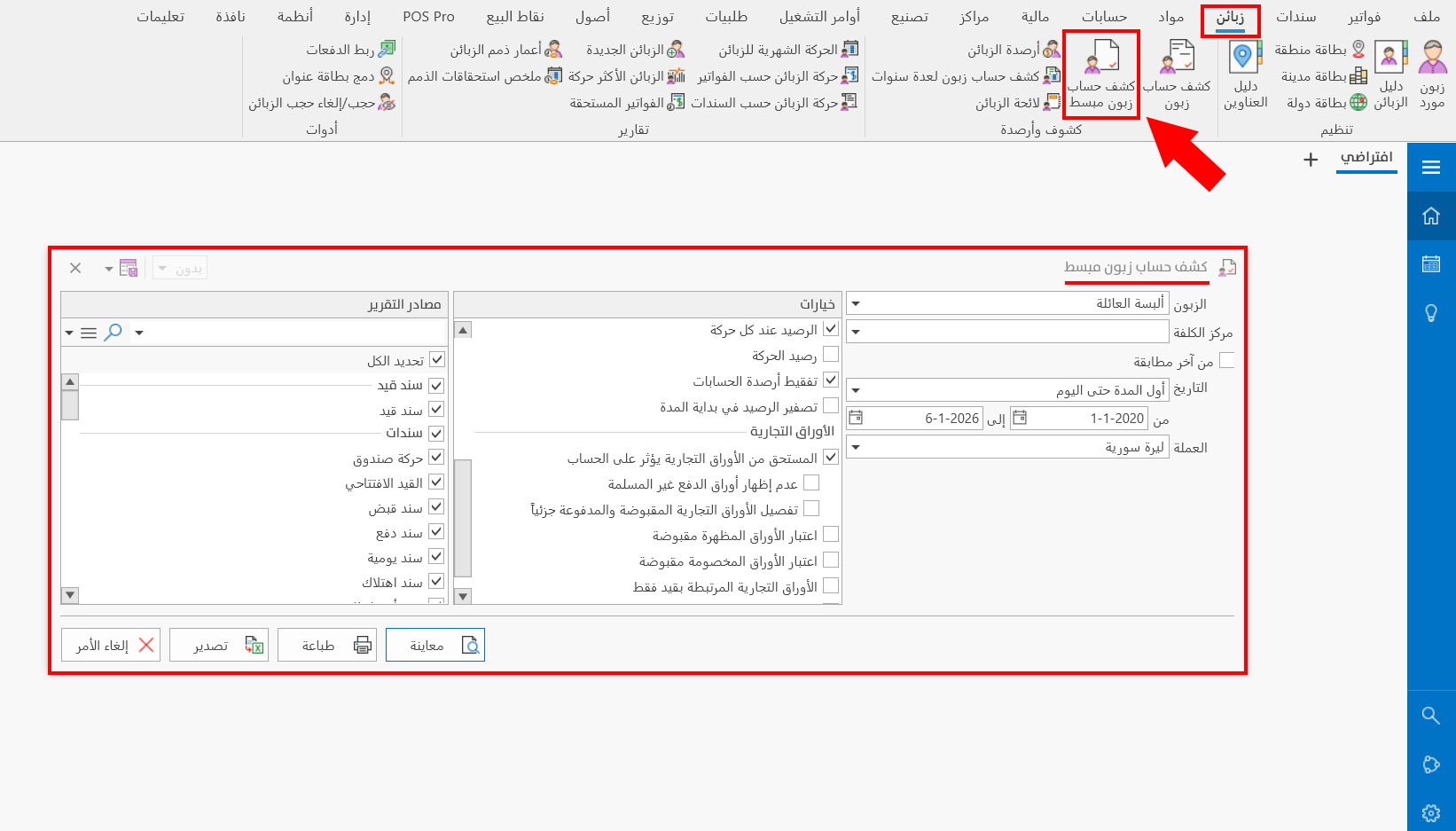Select the Home icon in the right sidebar
Viewport: 1456px width, 831px height.
click(1430, 215)
